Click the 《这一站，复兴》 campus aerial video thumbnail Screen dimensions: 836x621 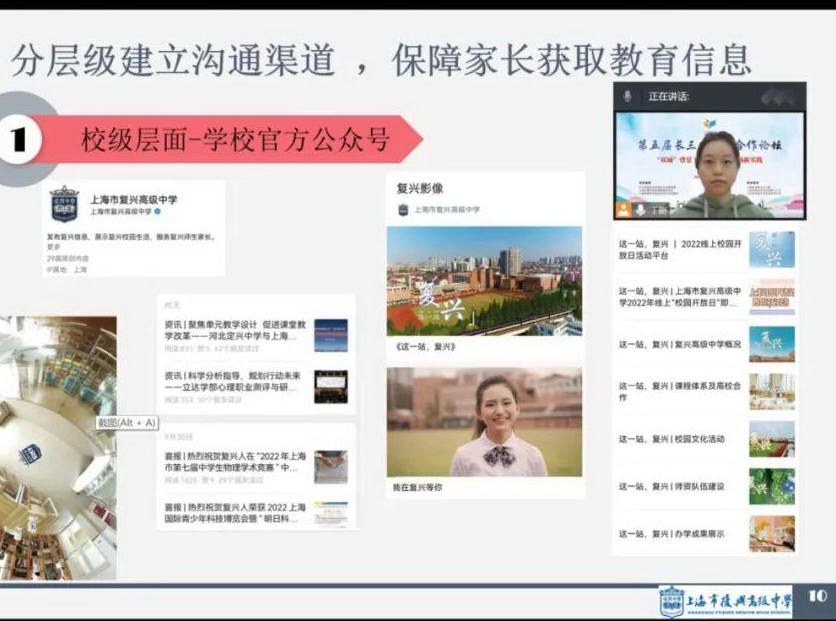(x=484, y=280)
